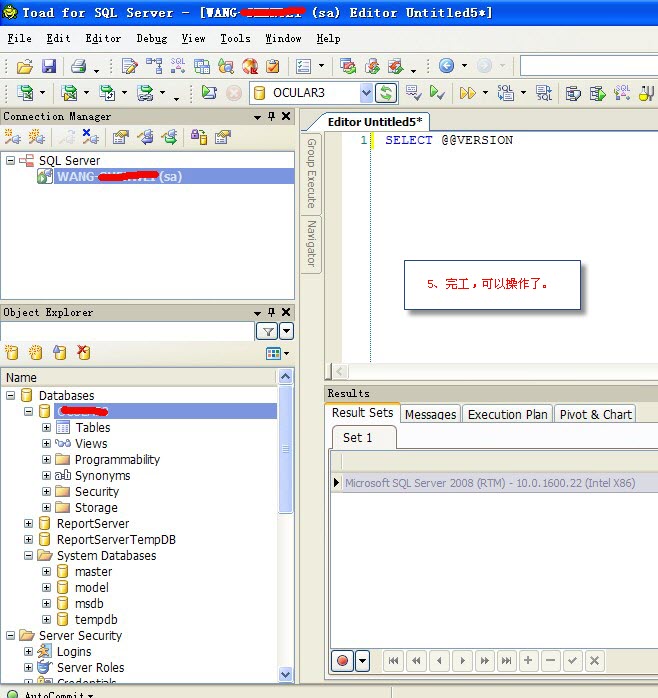Expand the Tables tree node
Screen dimensions: 658x698
[x=46, y=428]
